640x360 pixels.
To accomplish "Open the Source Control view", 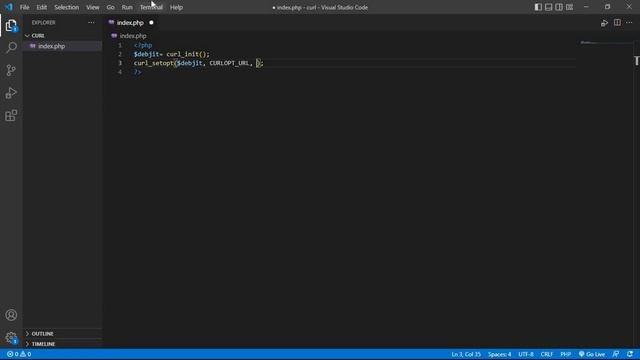I will [x=11, y=70].
